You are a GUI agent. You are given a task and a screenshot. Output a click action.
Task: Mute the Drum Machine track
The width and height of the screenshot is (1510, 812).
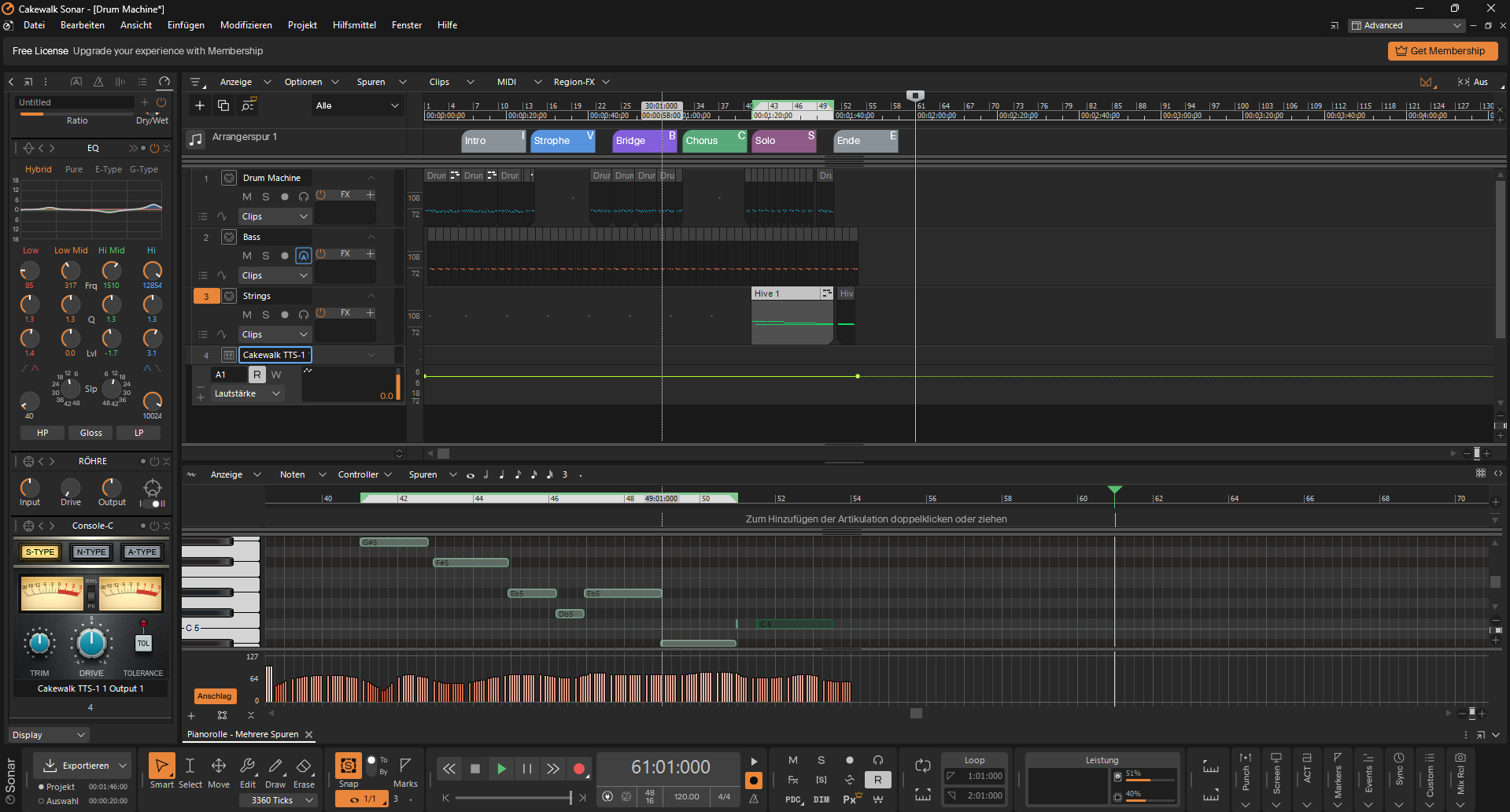(247, 197)
